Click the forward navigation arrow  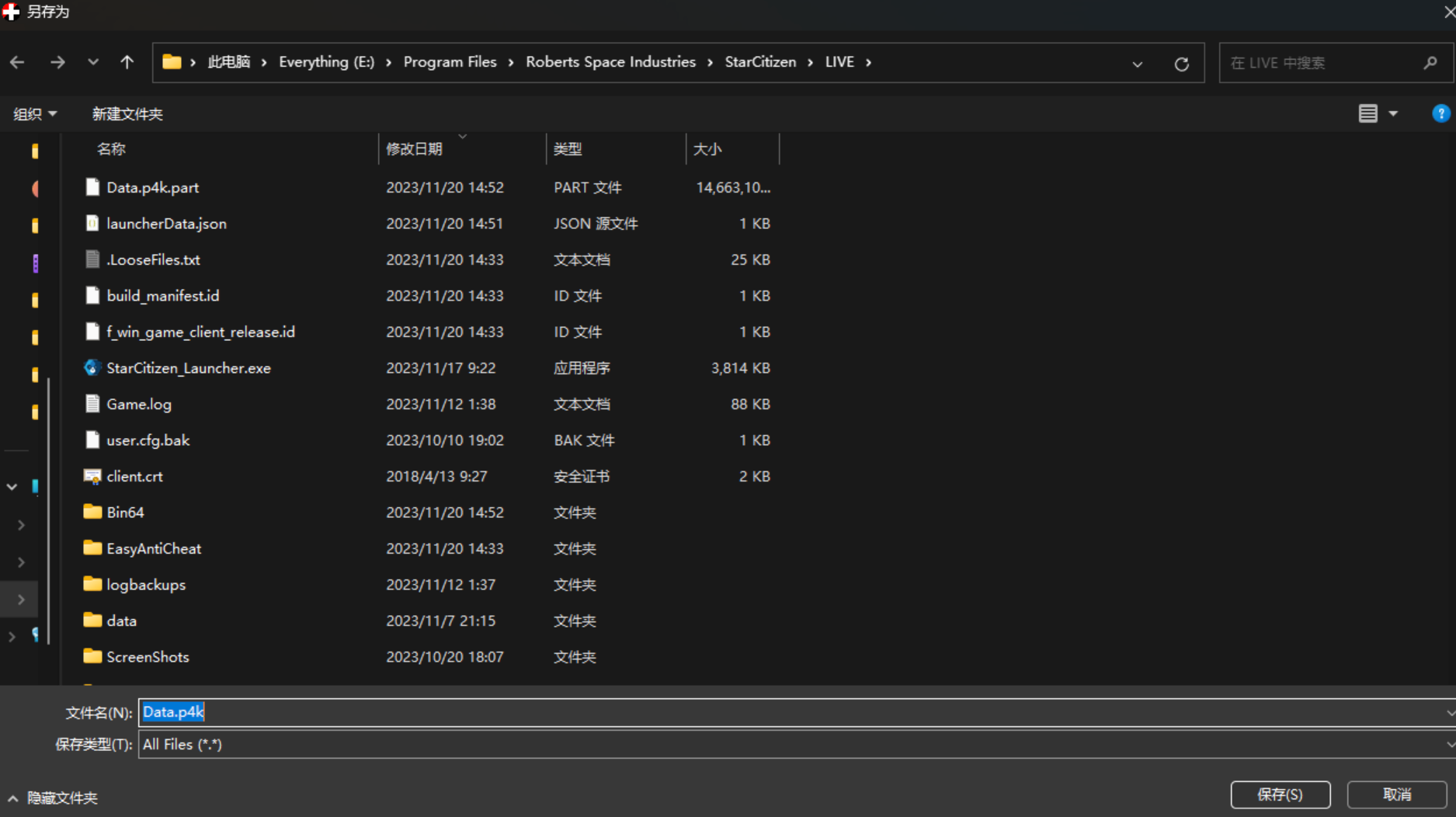57,62
